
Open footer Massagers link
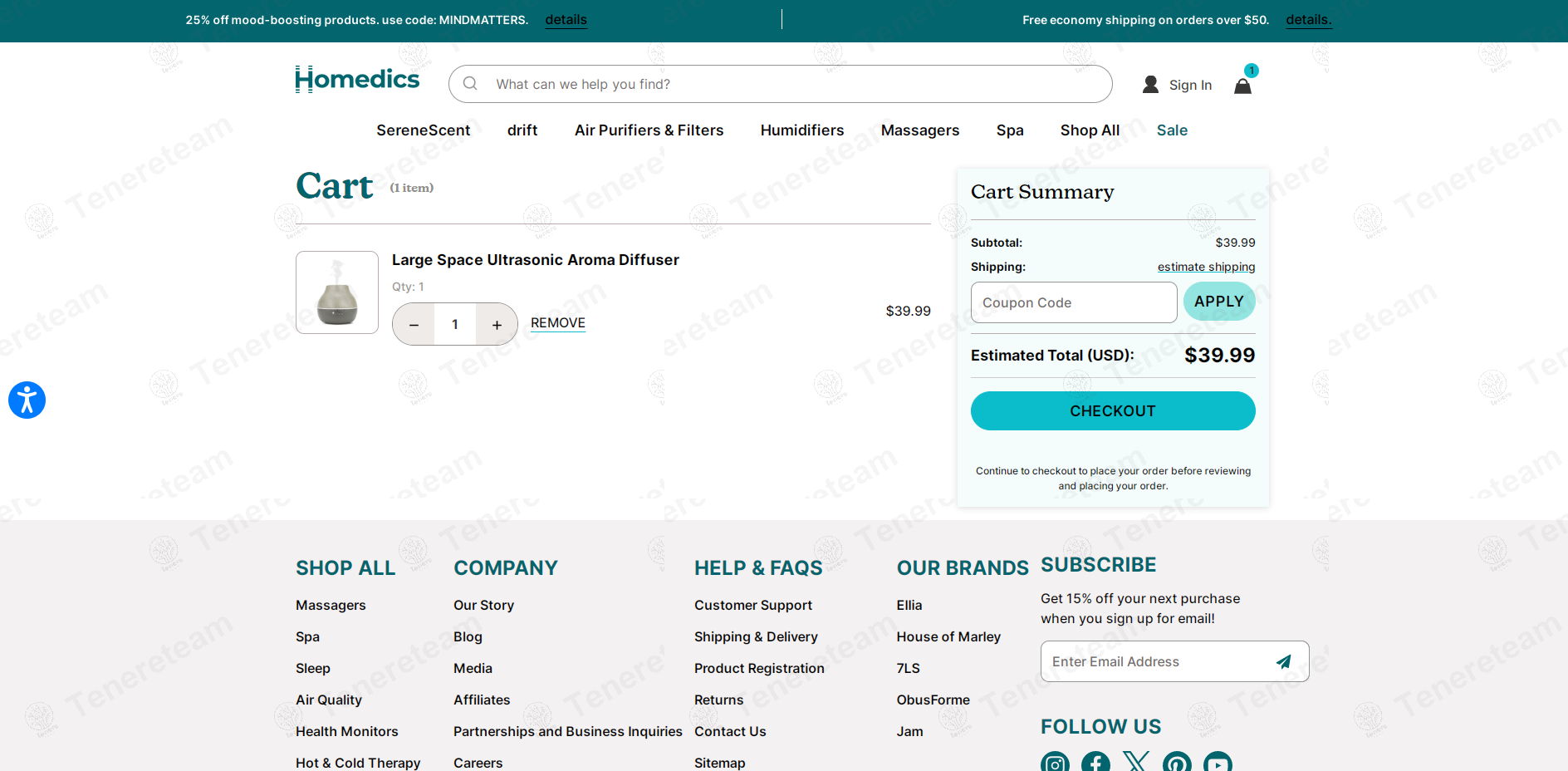tap(331, 605)
